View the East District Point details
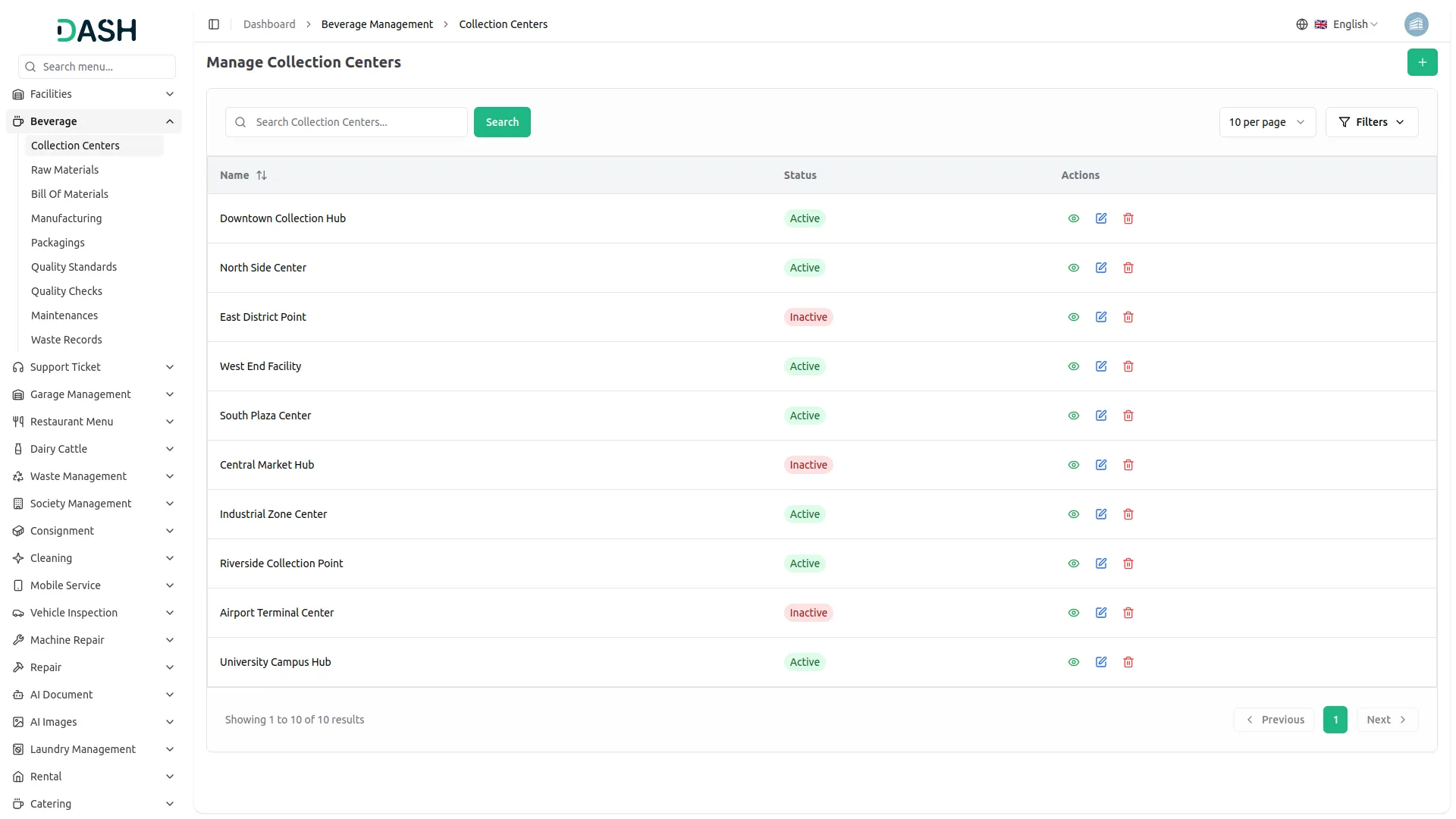The width and height of the screenshot is (1456, 819). click(x=1074, y=317)
